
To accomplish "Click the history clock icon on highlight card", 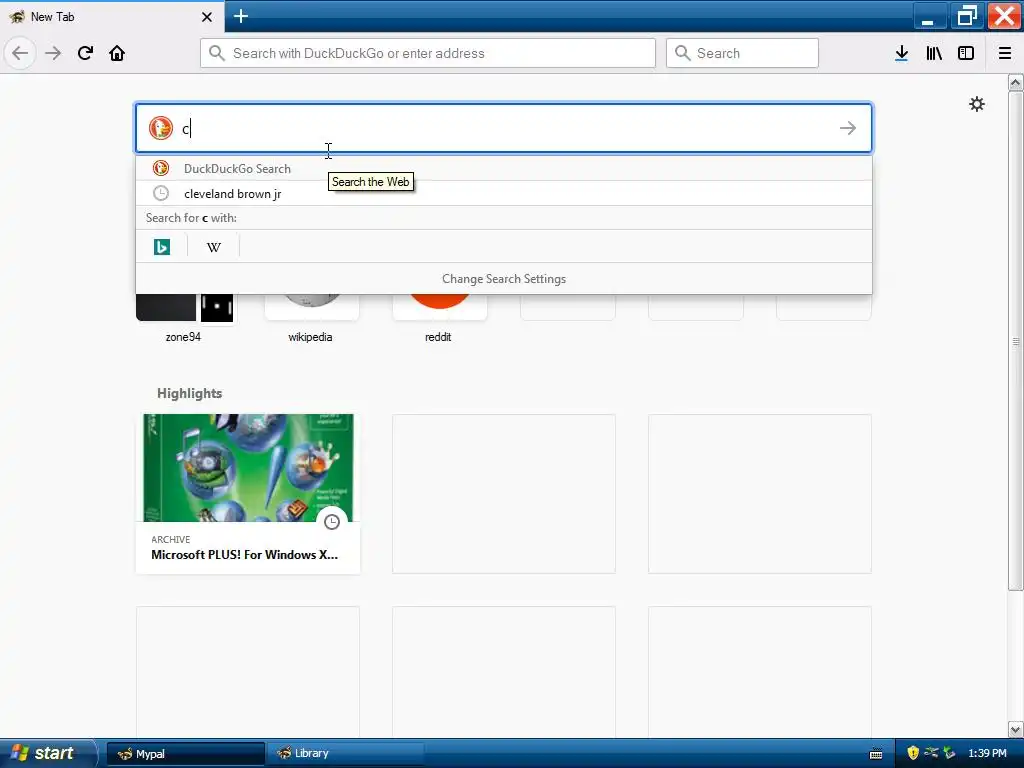I will click(x=332, y=522).
